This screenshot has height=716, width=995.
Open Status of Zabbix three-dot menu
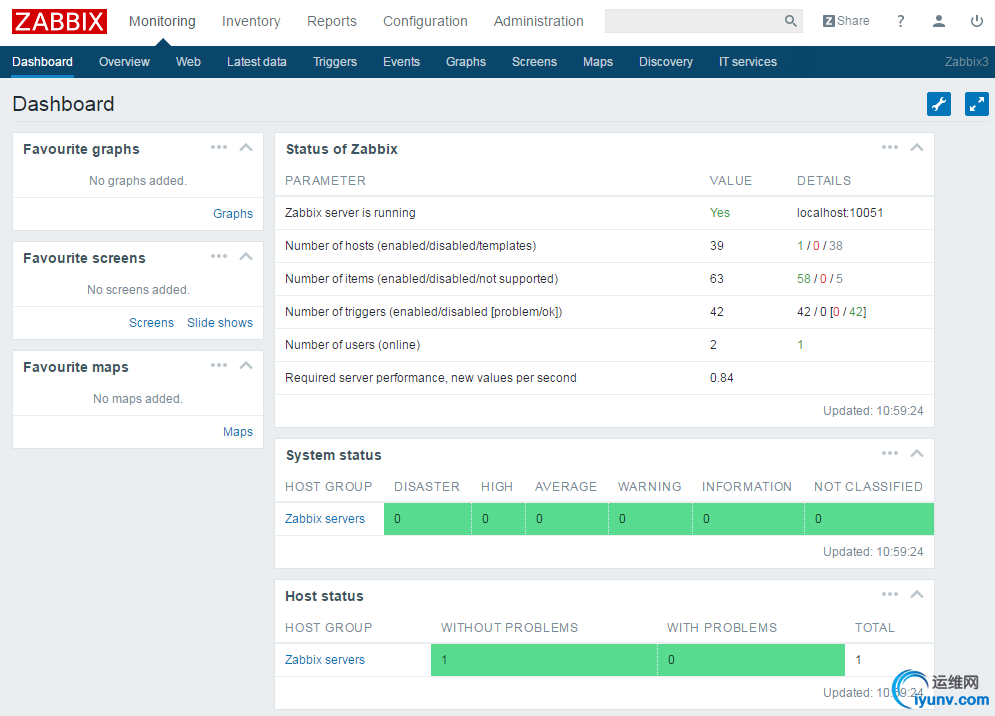pyautogui.click(x=890, y=148)
